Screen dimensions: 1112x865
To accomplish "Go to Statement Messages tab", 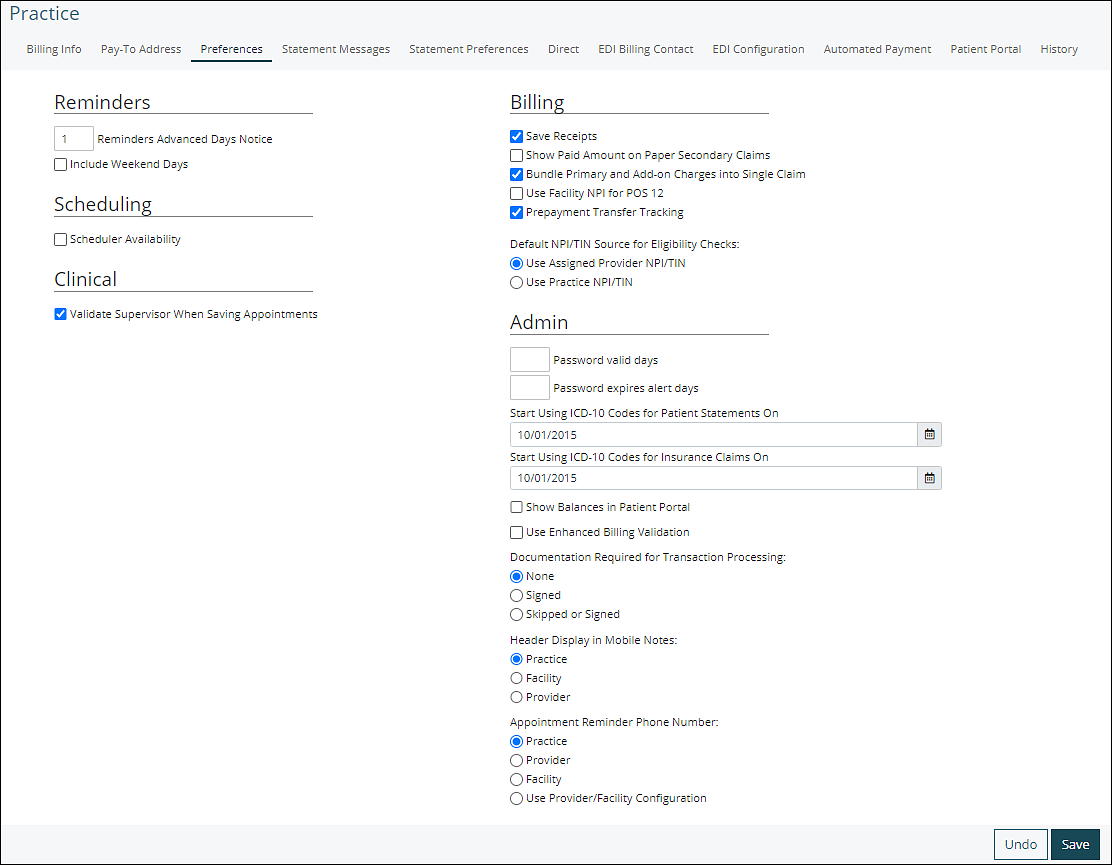I will [x=335, y=49].
